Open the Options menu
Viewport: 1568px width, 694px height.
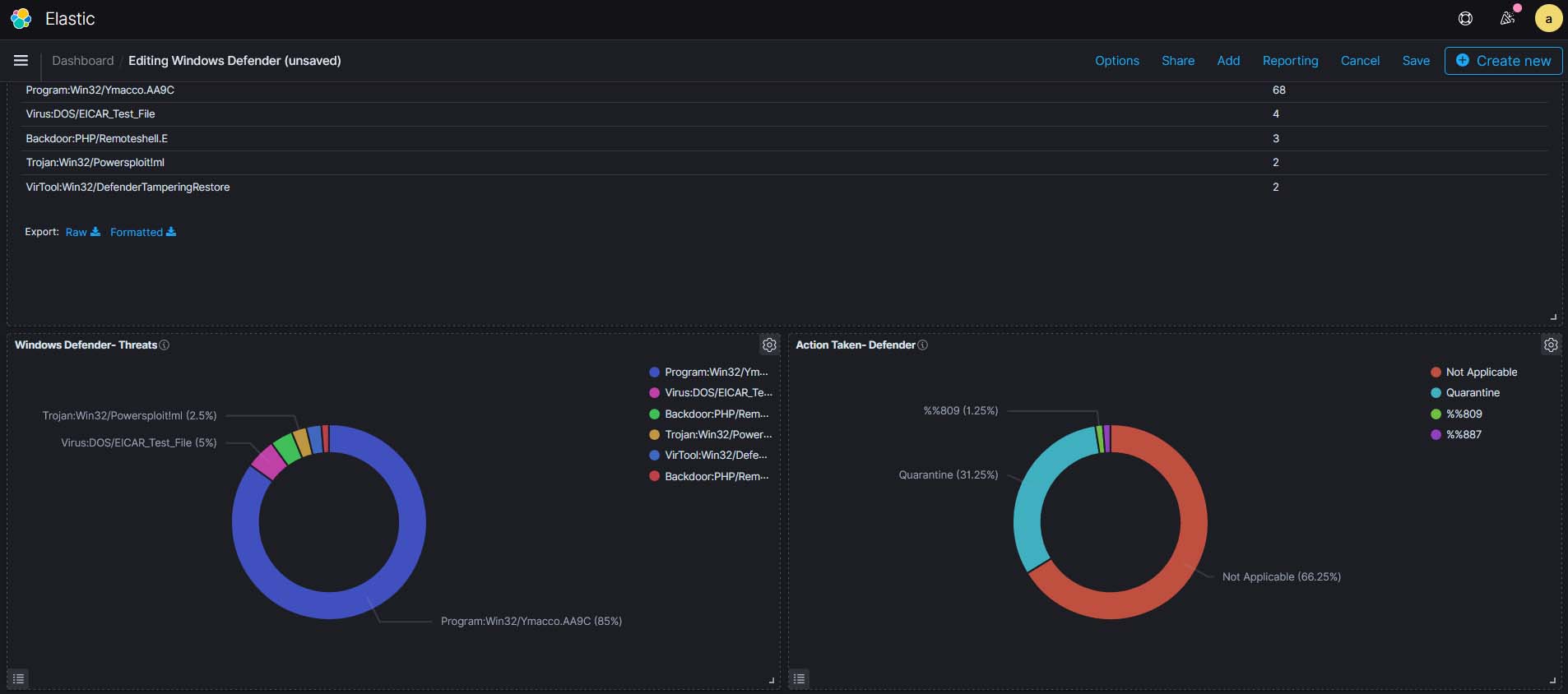click(1117, 61)
